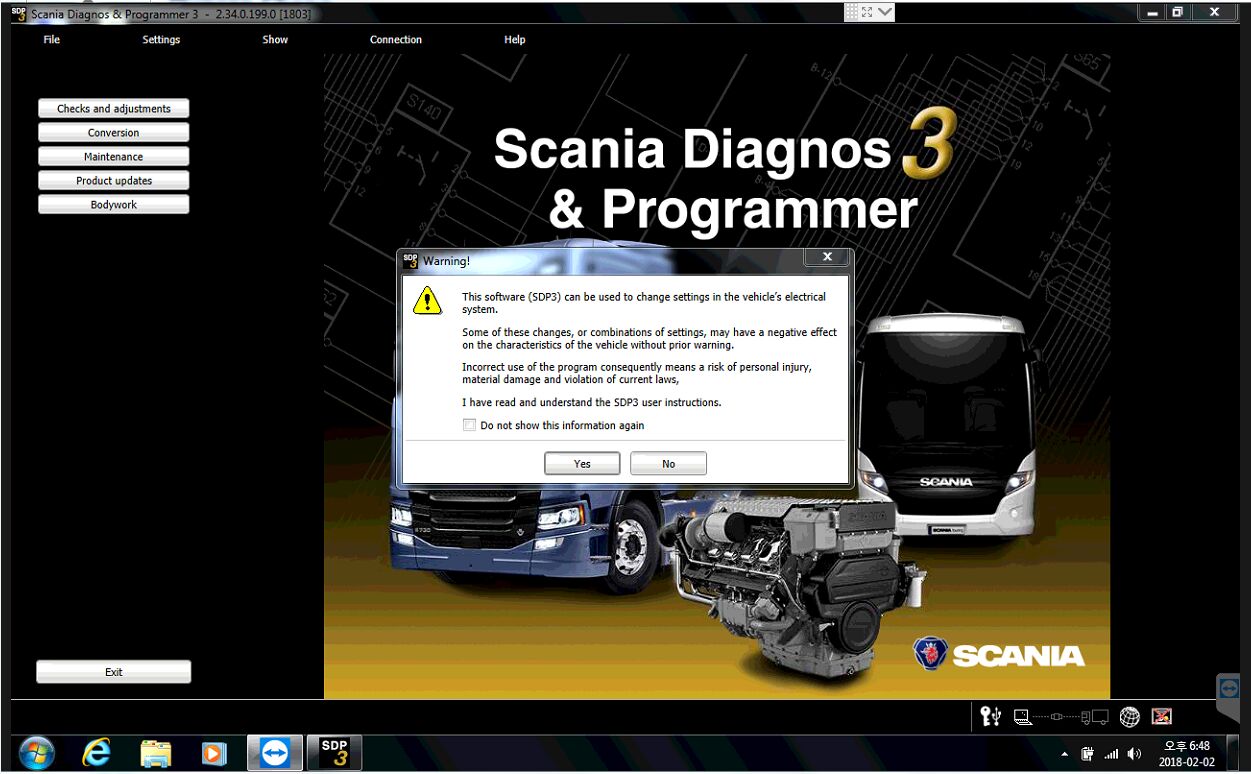1251x774 pixels.
Task: Click Yes in the Warning dialog
Action: (x=582, y=464)
